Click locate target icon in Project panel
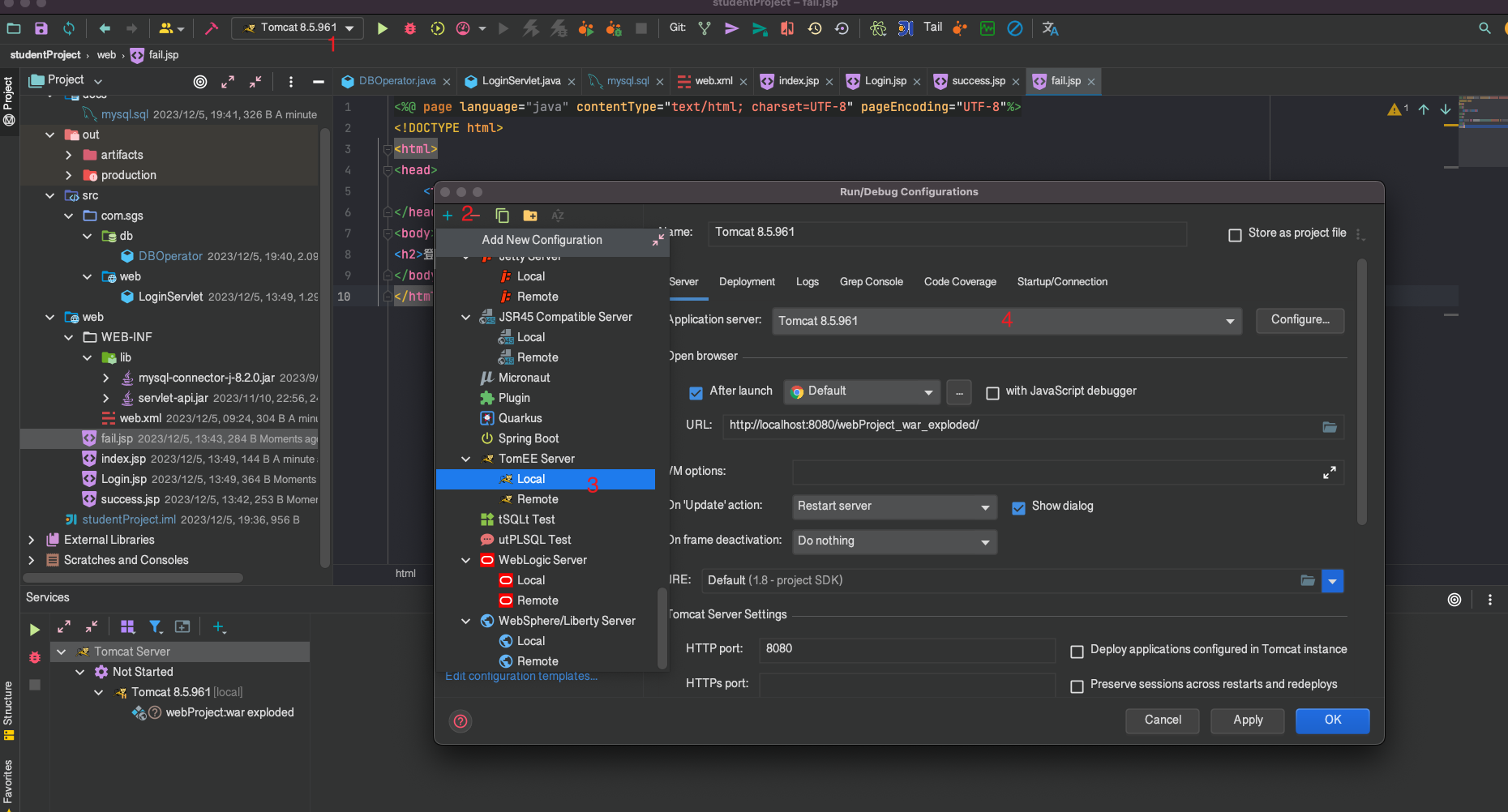The image size is (1508, 812). point(200,81)
